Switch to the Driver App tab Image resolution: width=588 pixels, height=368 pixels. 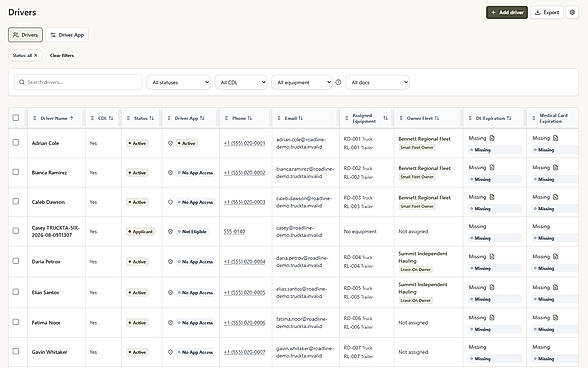tap(67, 35)
